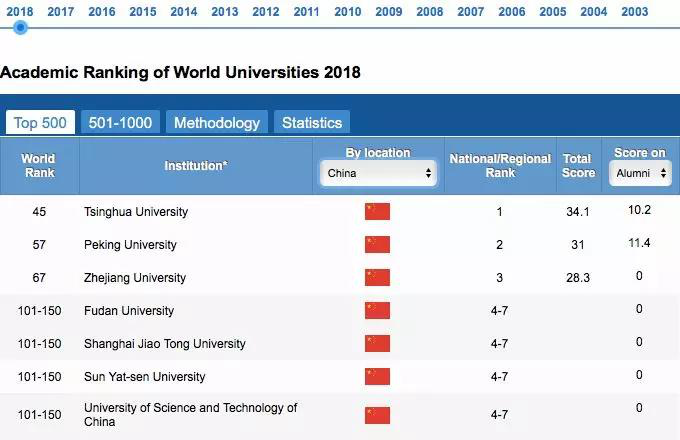Open the By location China dropdown
The image size is (680, 440).
pos(378,173)
